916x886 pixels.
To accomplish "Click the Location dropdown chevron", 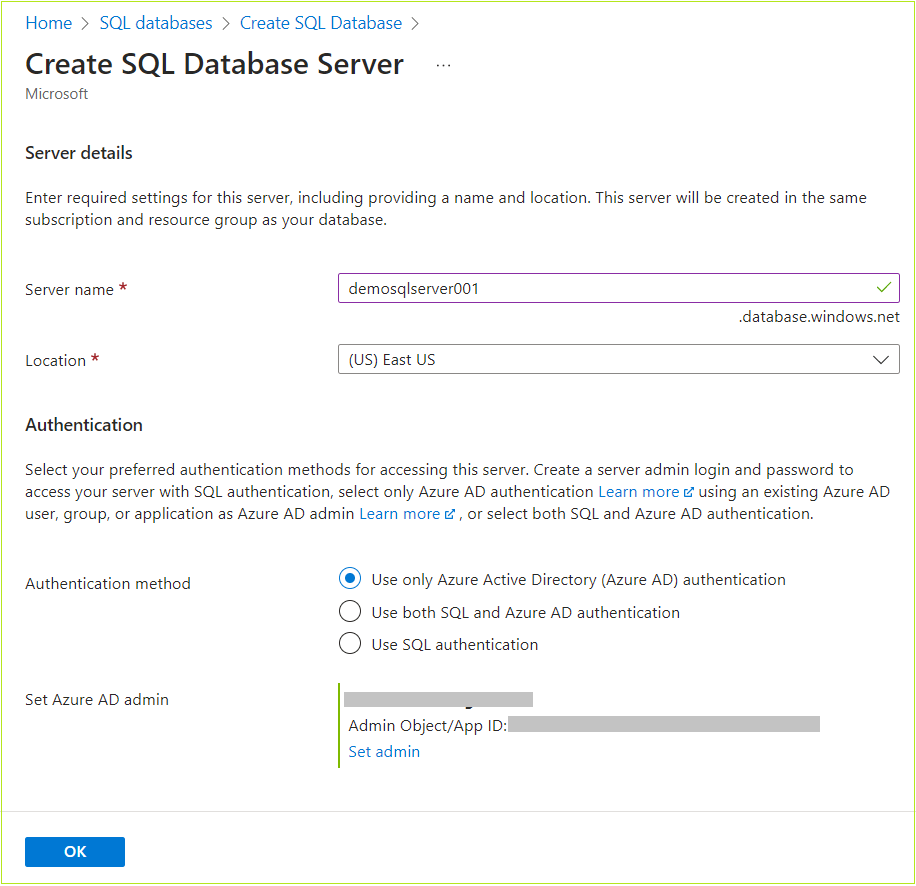I will [880, 359].
